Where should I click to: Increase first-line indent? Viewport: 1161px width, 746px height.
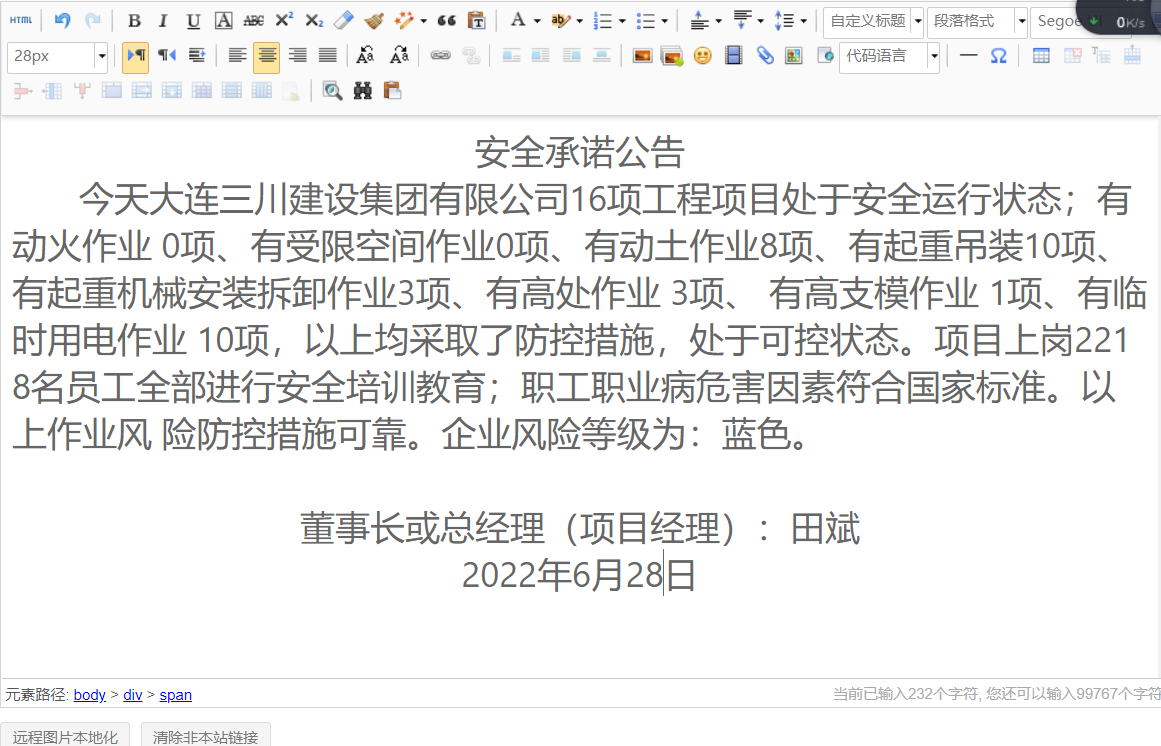pyautogui.click(x=197, y=56)
